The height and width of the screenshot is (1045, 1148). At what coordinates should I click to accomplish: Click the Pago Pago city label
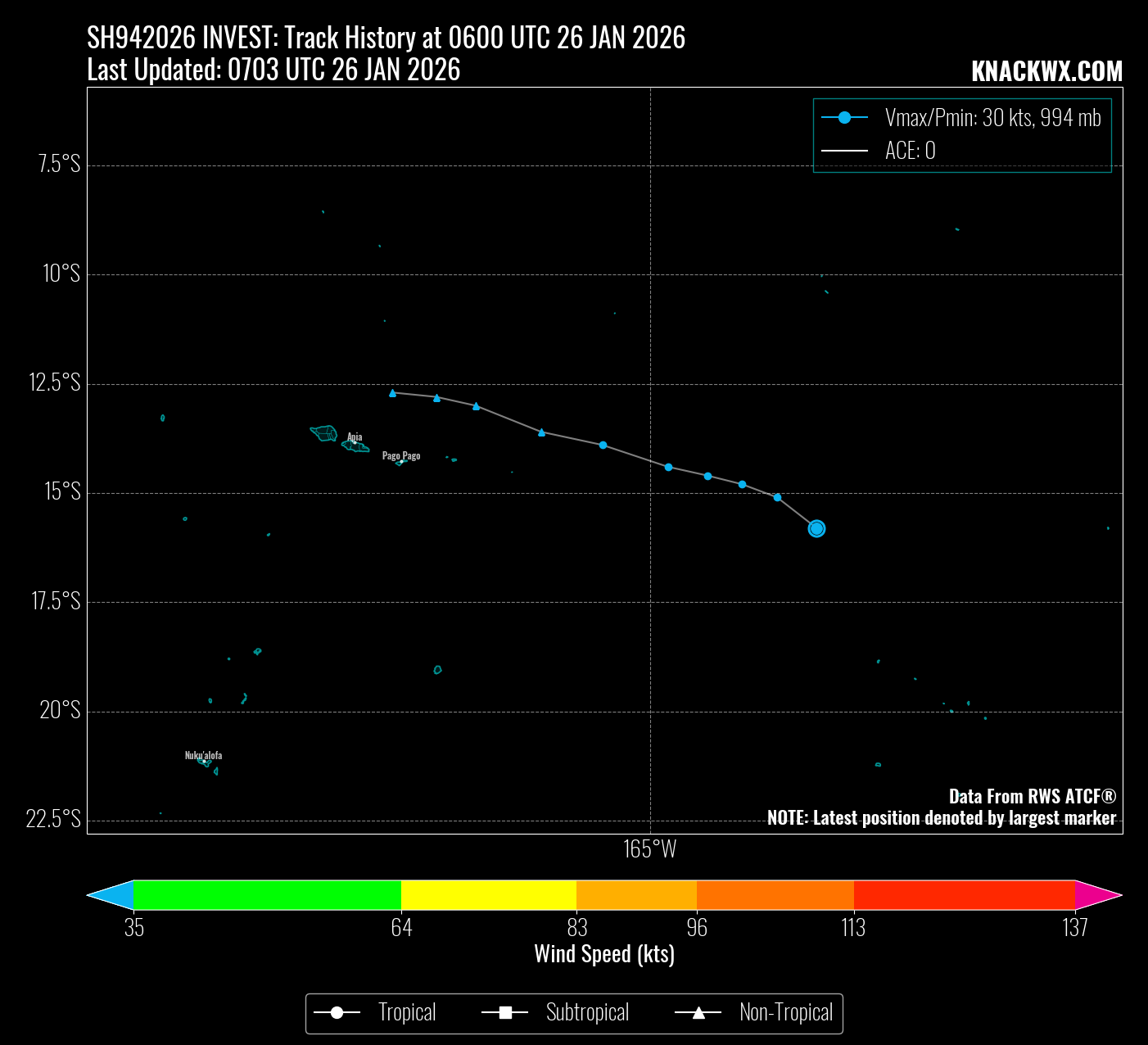401,455
